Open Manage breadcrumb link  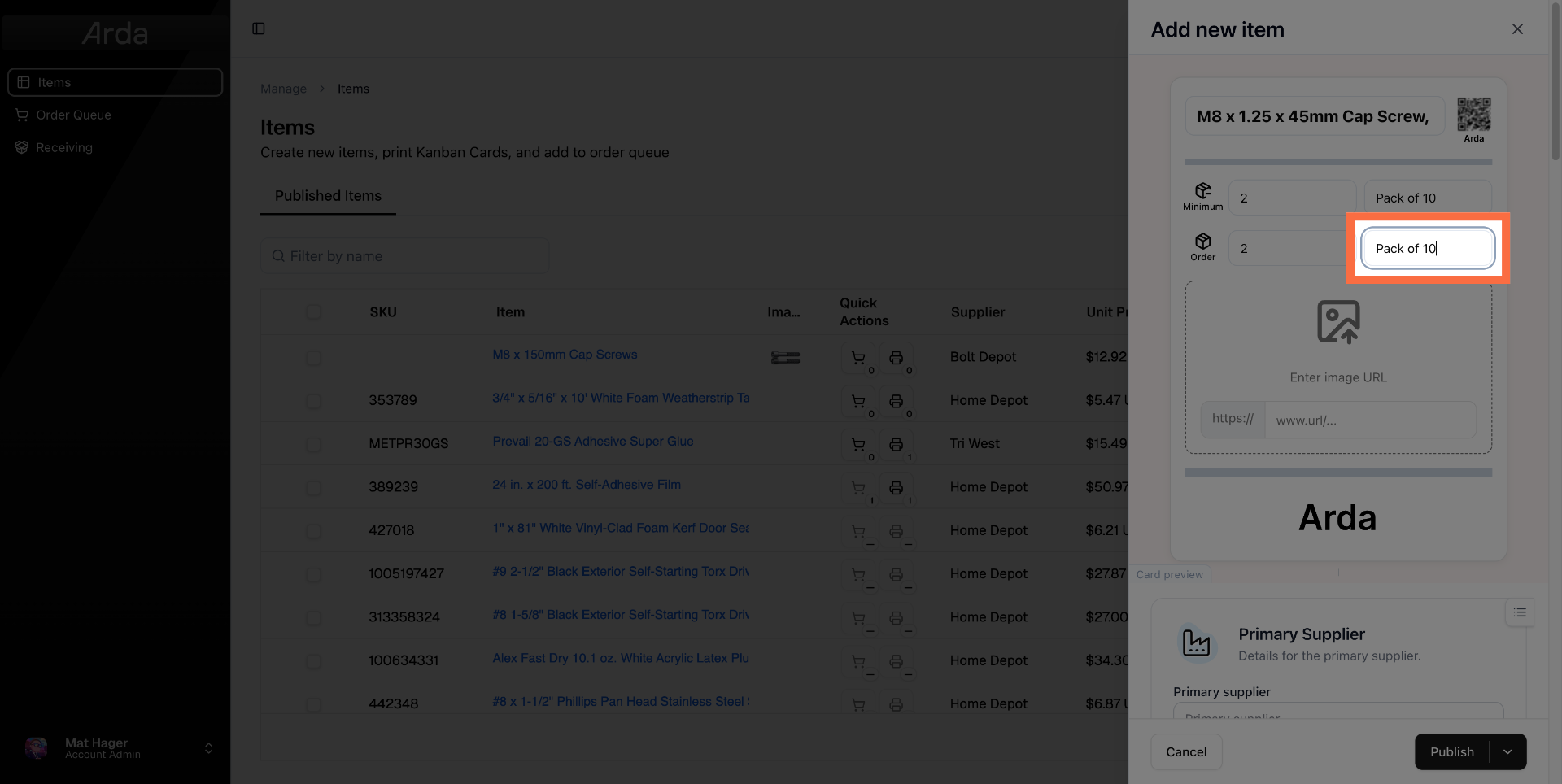pyautogui.click(x=283, y=89)
